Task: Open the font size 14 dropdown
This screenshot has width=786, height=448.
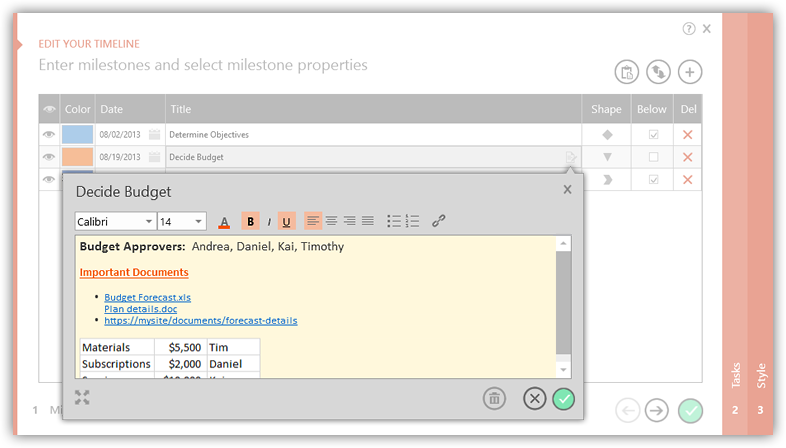Action: (181, 222)
